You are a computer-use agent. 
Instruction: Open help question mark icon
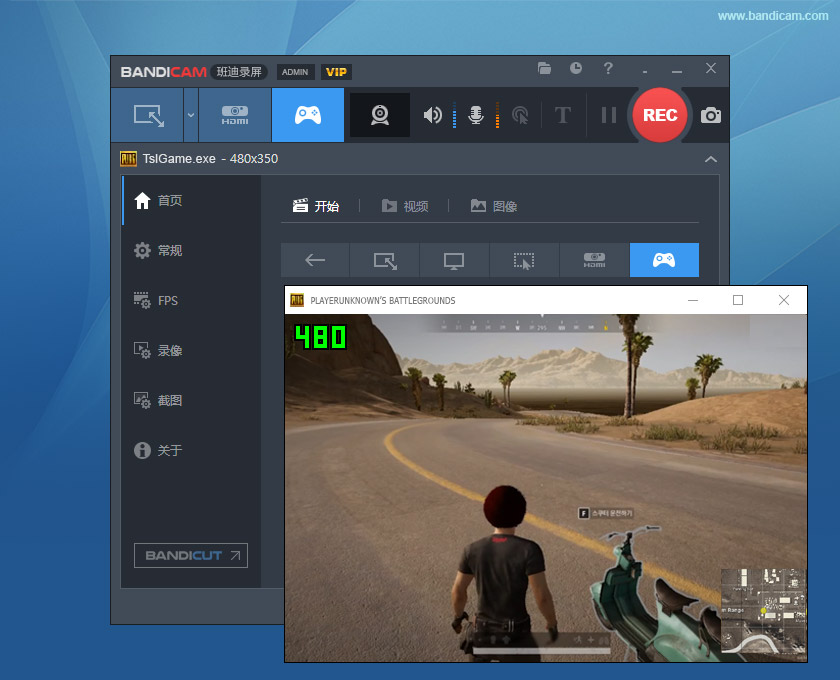(608, 69)
